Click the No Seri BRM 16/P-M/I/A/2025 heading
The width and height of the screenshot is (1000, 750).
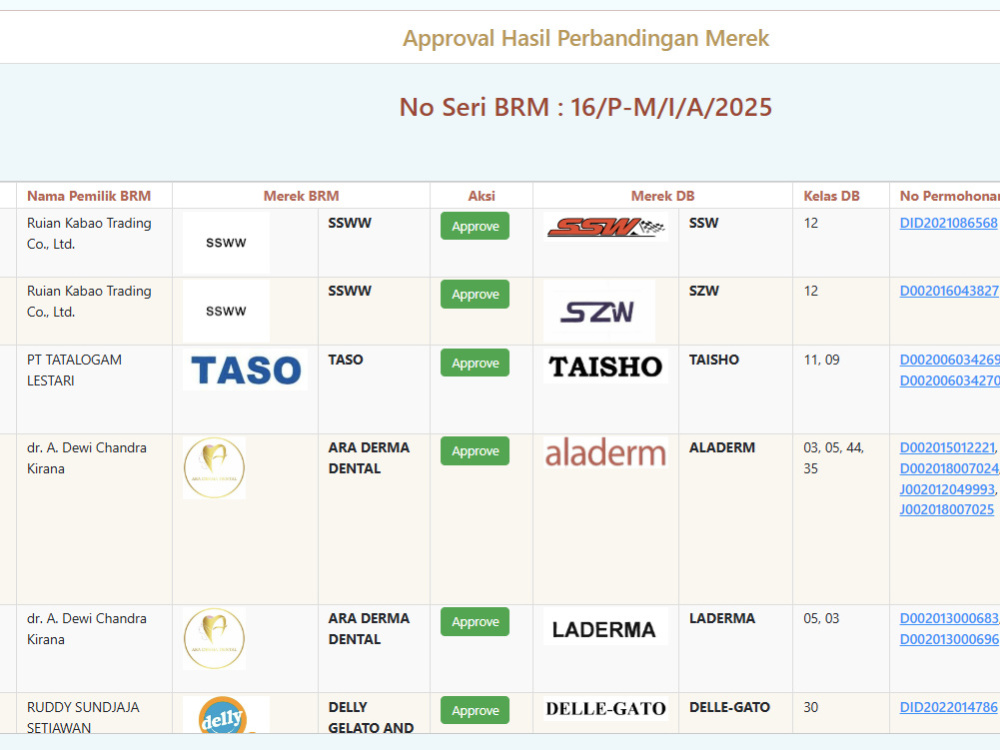click(x=585, y=107)
